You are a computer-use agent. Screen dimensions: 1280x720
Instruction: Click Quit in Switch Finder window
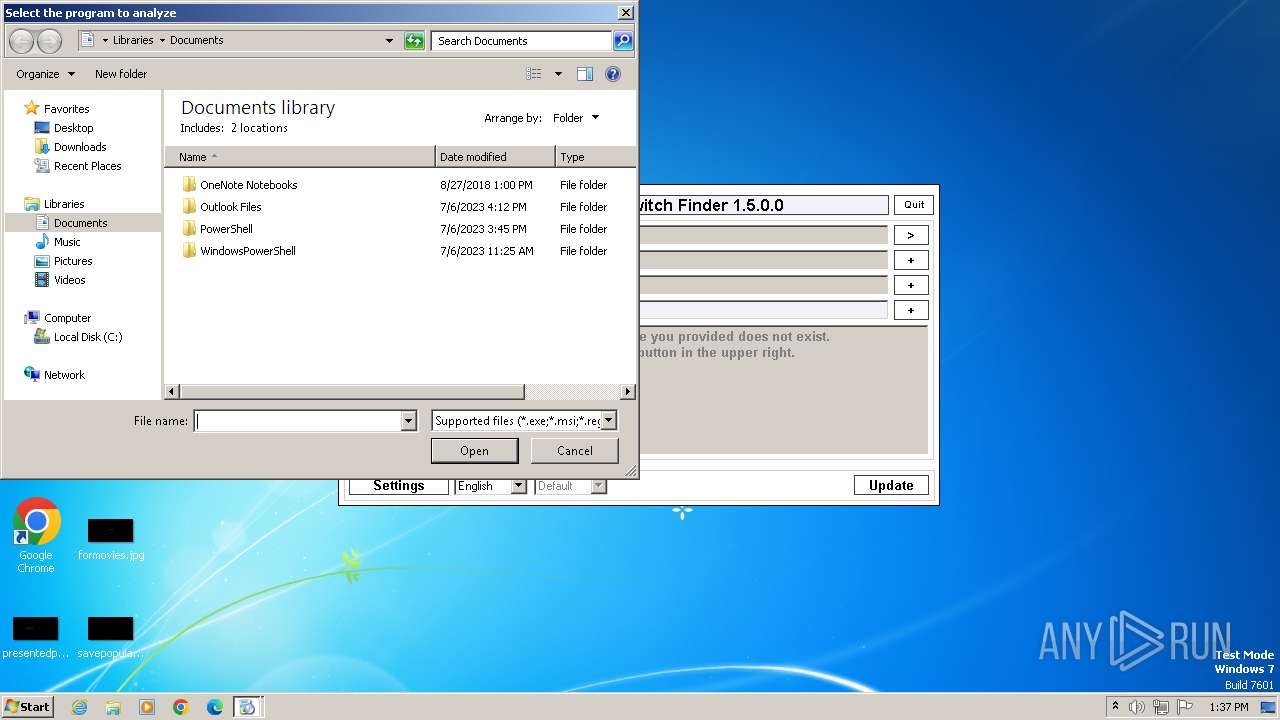click(x=914, y=204)
